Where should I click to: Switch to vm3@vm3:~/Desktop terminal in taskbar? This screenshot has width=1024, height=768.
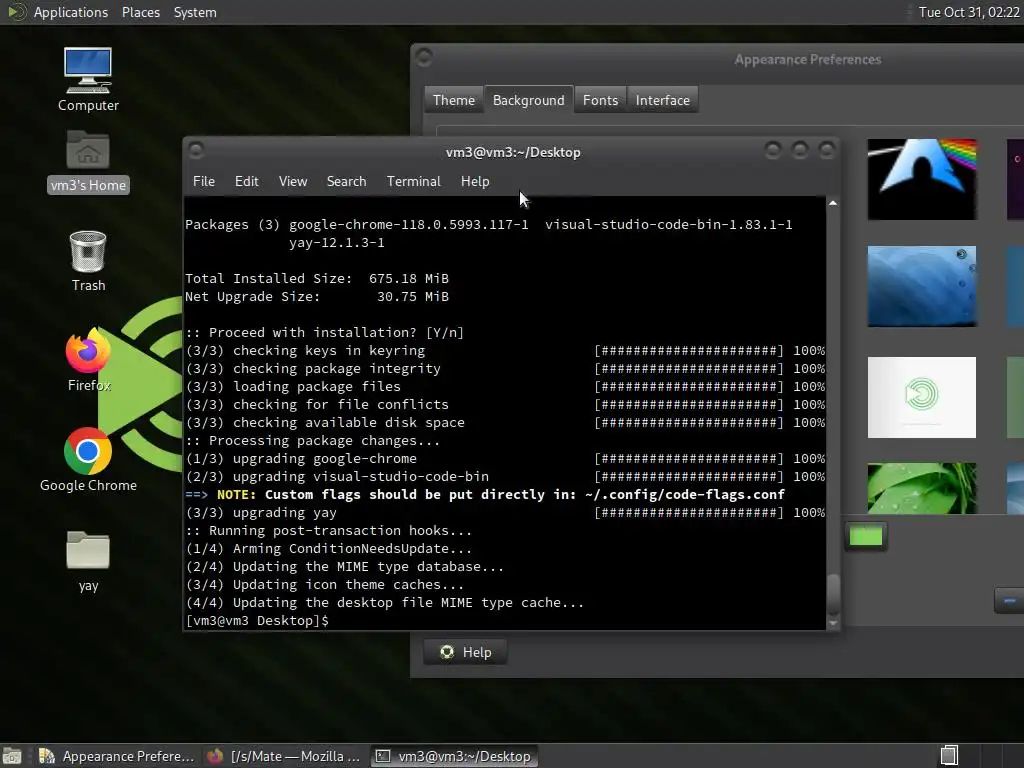click(x=454, y=756)
